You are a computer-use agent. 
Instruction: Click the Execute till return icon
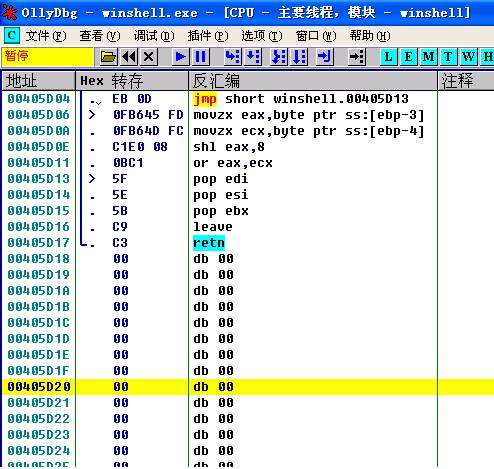pyautogui.click(x=324, y=57)
